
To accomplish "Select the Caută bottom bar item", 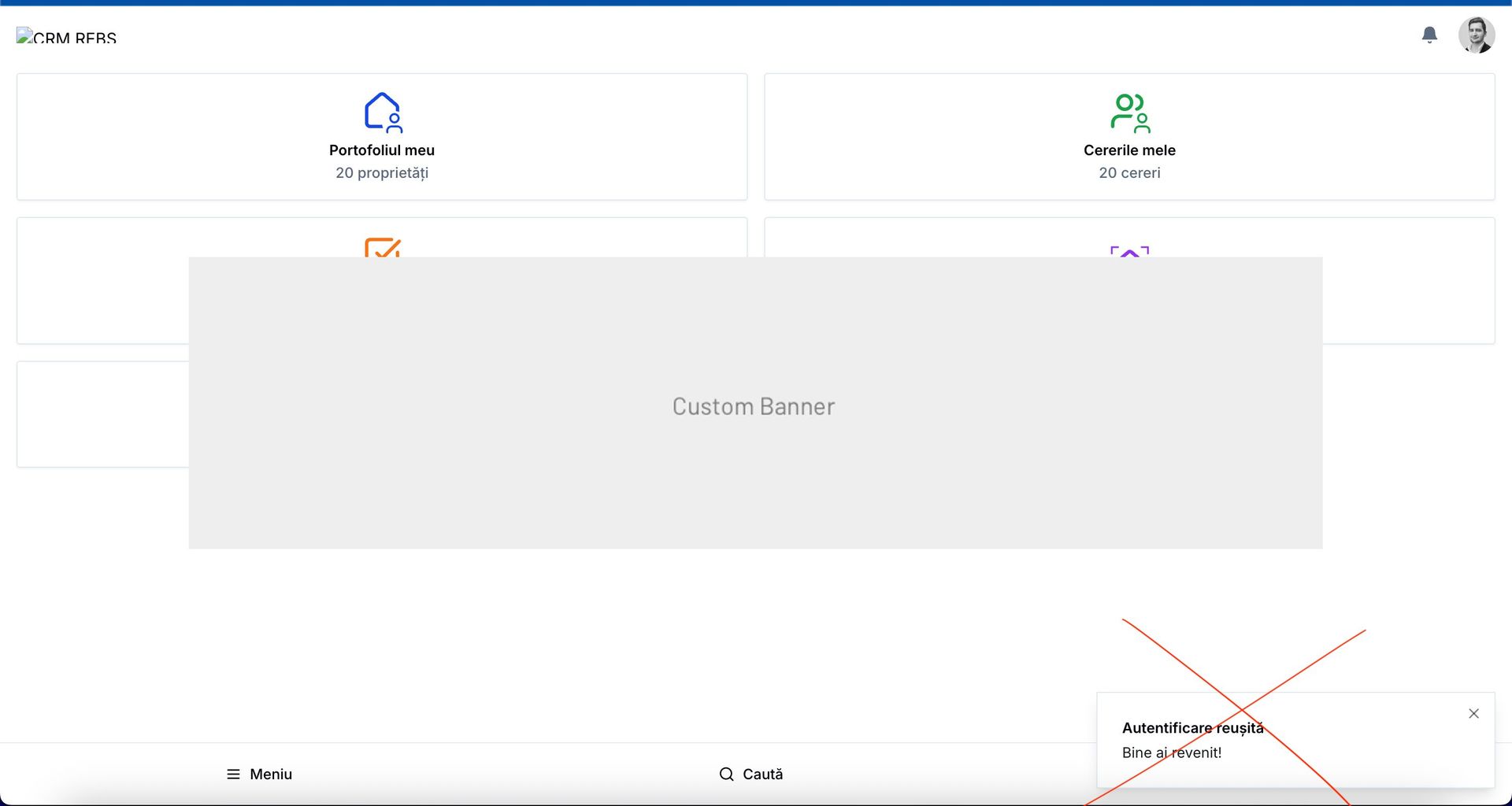I will pos(752,775).
